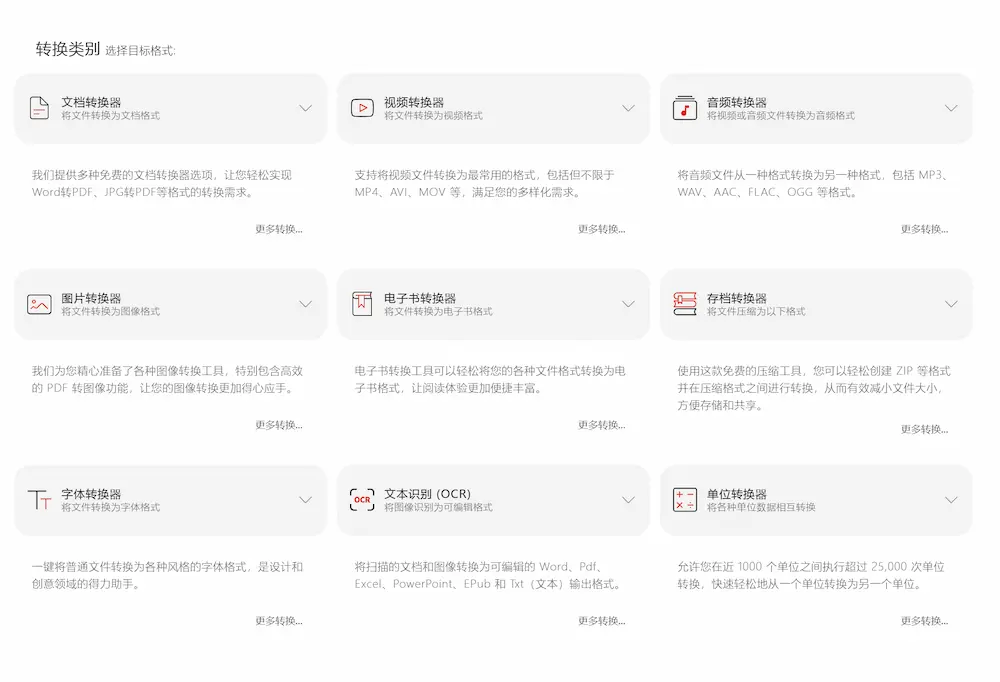This screenshot has height=682, width=1000.
Task: Click the ebook converter bookmark icon
Action: (x=362, y=304)
